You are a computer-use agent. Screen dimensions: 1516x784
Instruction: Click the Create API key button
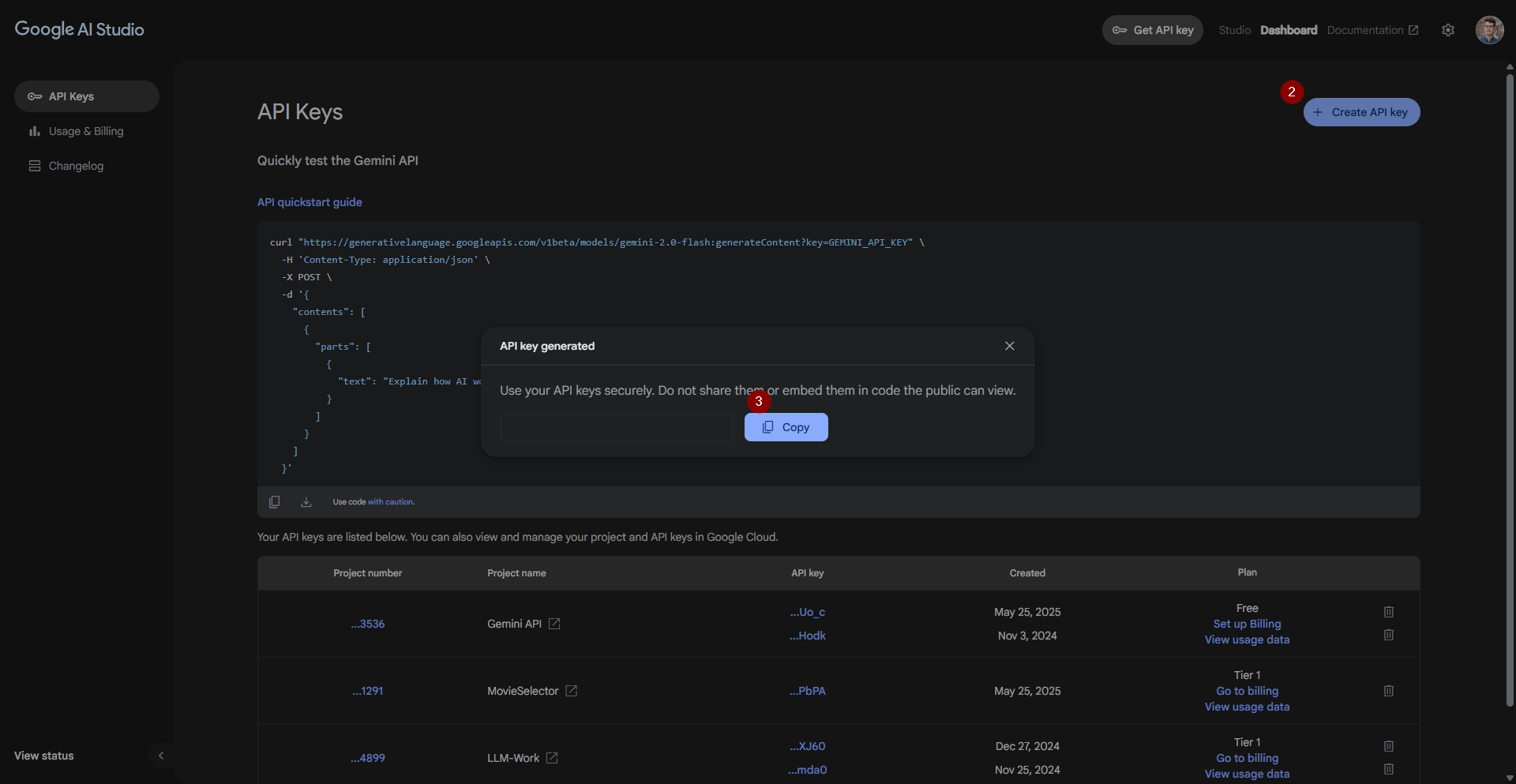coord(1361,112)
